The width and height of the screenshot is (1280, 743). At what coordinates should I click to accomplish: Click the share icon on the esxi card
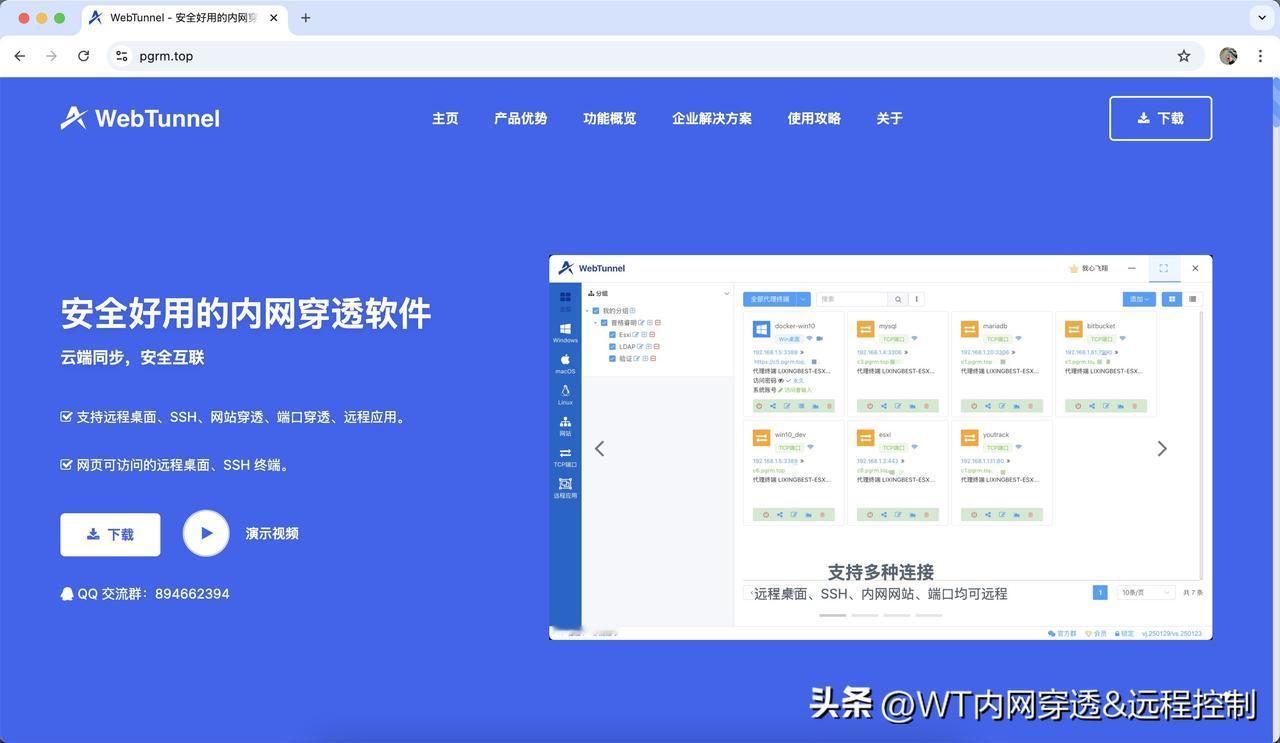[x=884, y=515]
